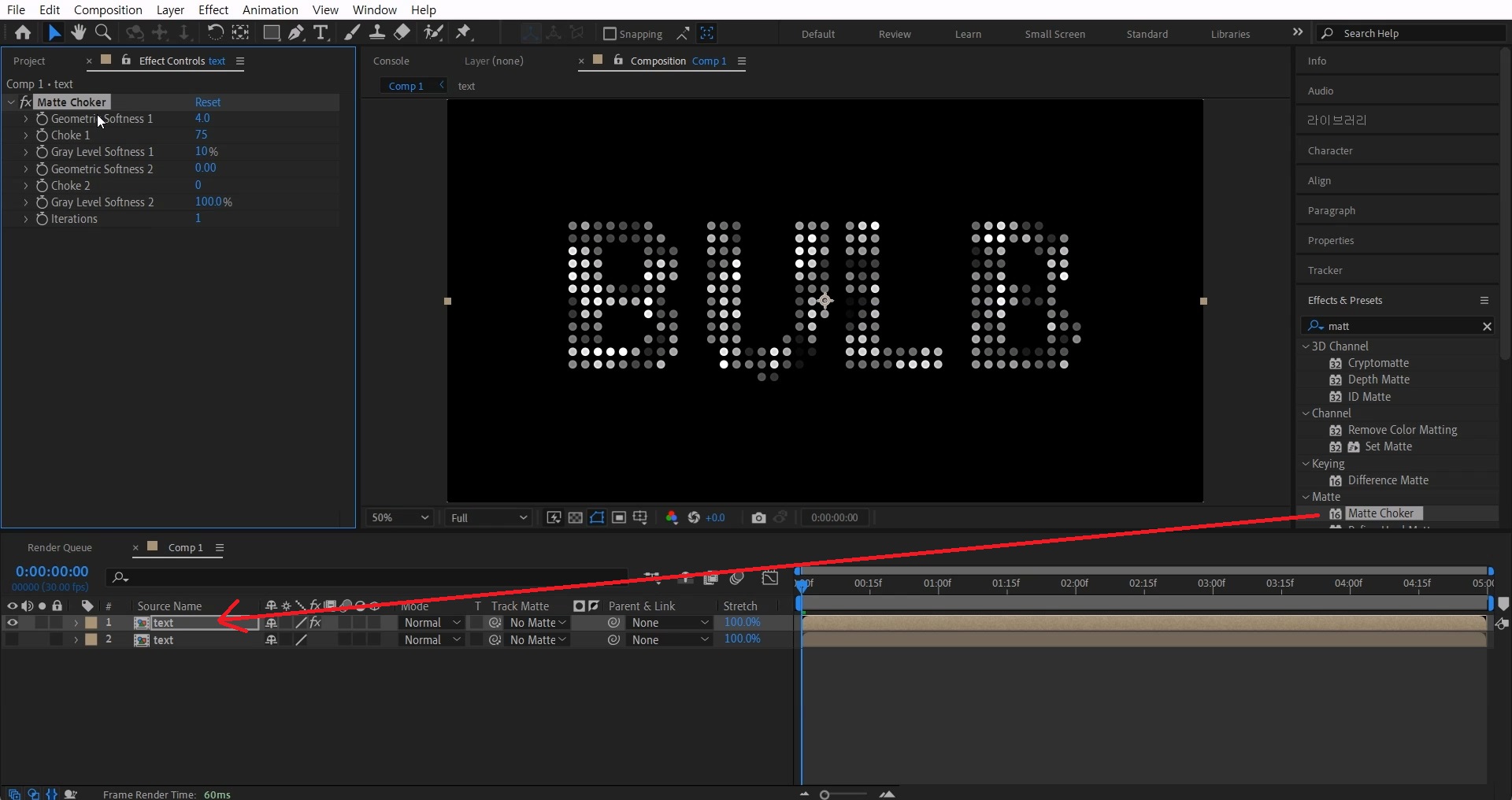Select Matte Choker in Effects & Presets
Image resolution: width=1512 pixels, height=800 pixels.
[1380, 513]
